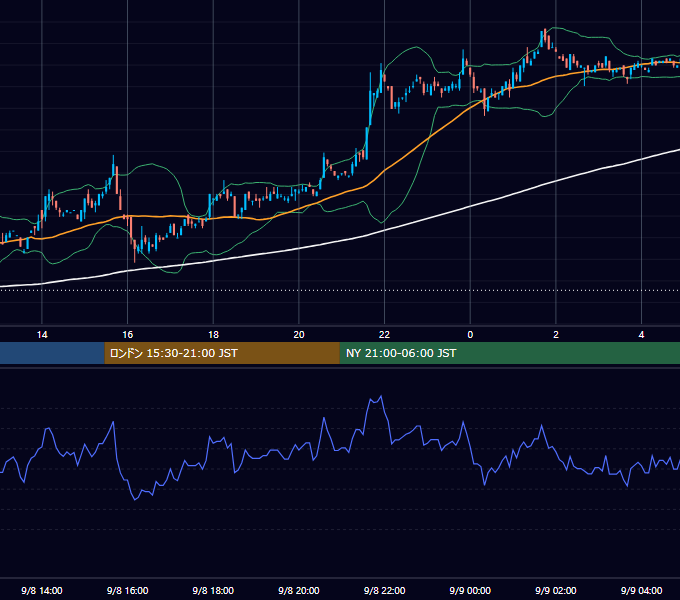
Task: Click the 9/8 14:00 label on oscillator axis
Action: (x=42, y=590)
